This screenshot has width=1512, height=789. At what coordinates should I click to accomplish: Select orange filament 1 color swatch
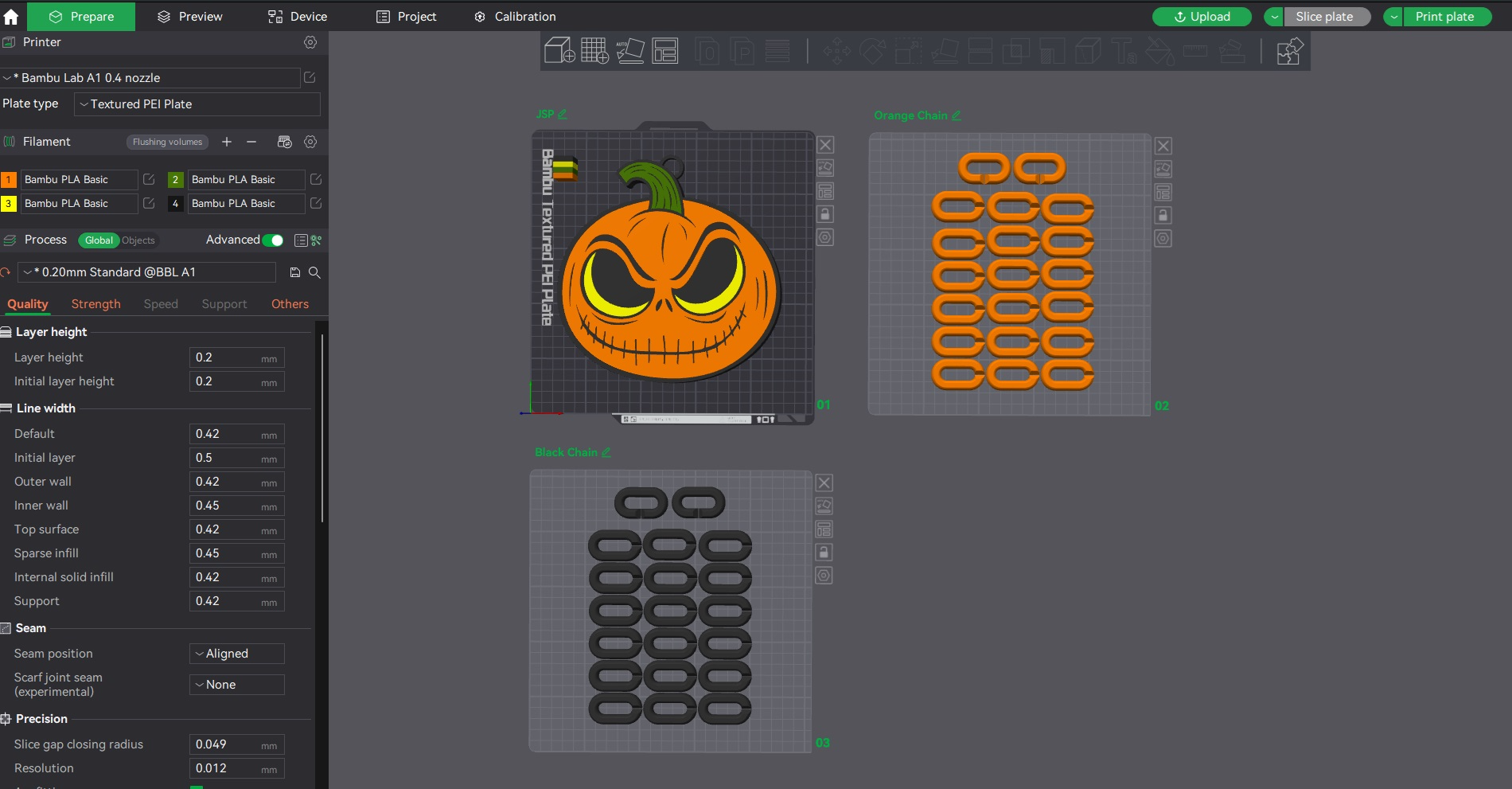click(x=9, y=180)
